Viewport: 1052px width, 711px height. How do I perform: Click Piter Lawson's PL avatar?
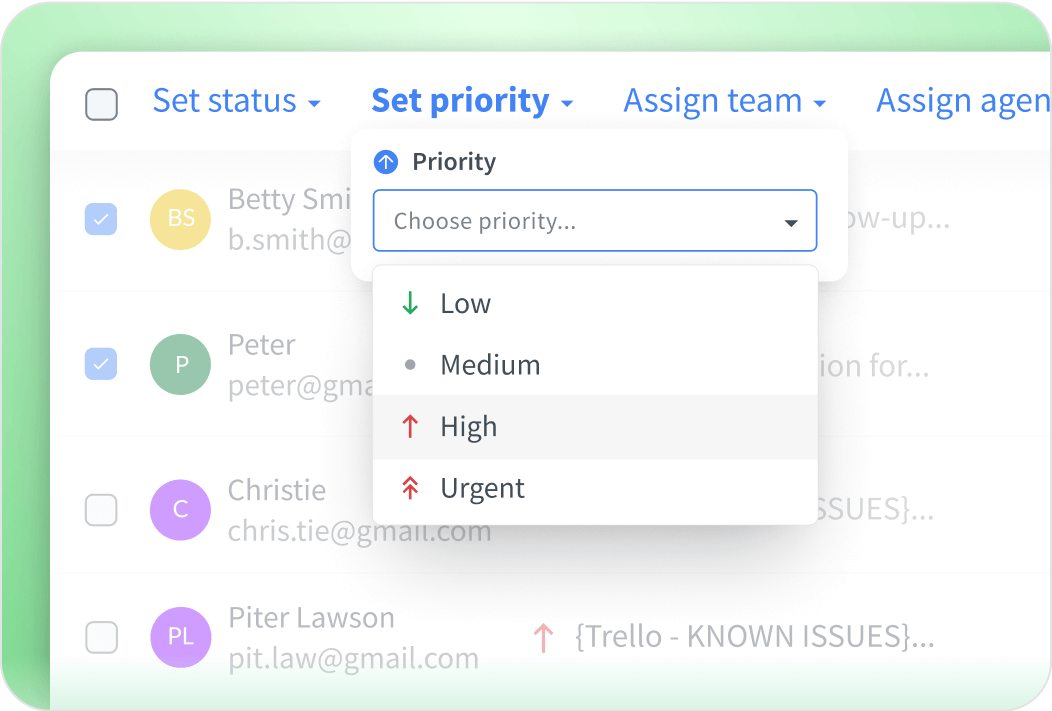[180, 636]
